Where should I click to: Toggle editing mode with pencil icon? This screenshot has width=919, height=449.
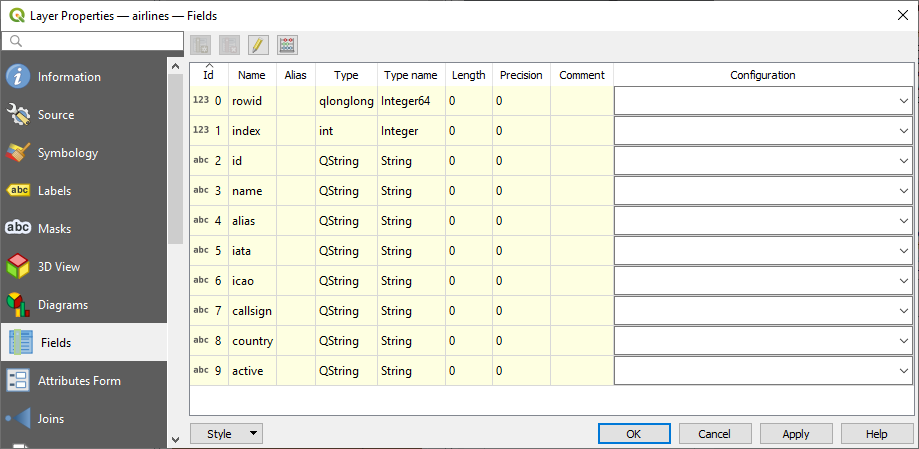click(x=258, y=45)
